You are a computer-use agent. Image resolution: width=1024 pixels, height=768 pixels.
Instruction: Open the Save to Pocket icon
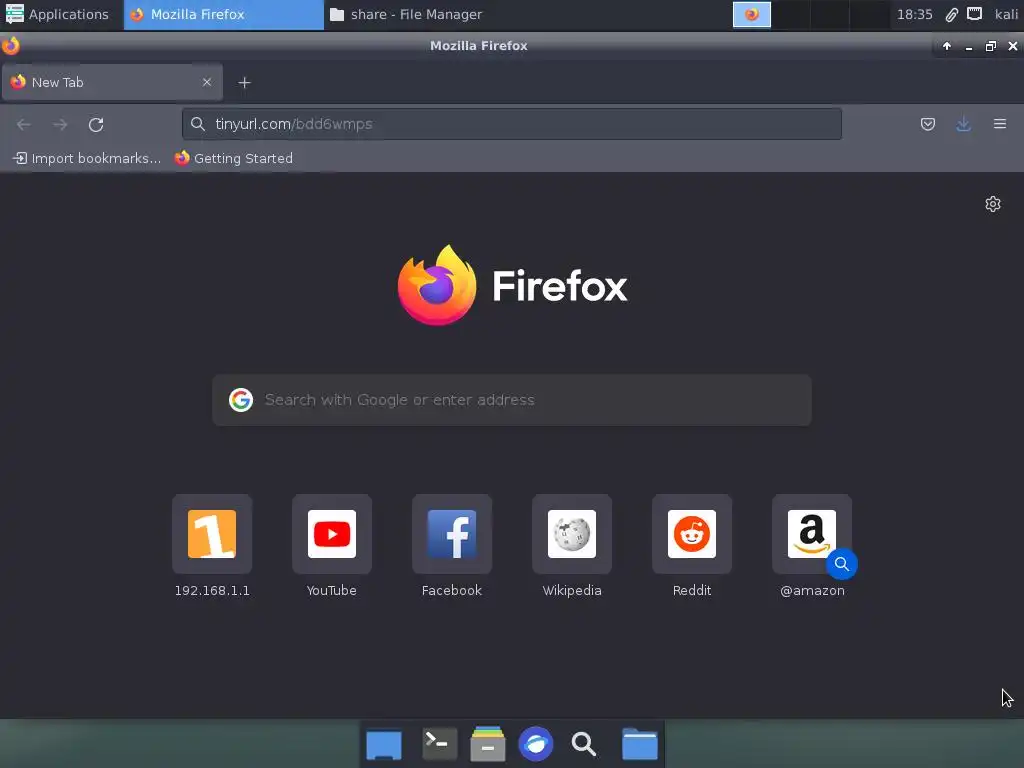tap(927, 124)
